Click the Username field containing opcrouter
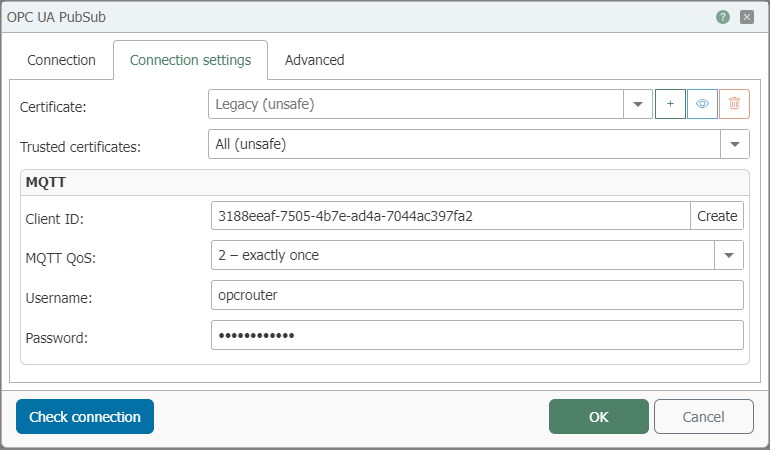 pyautogui.click(x=477, y=295)
